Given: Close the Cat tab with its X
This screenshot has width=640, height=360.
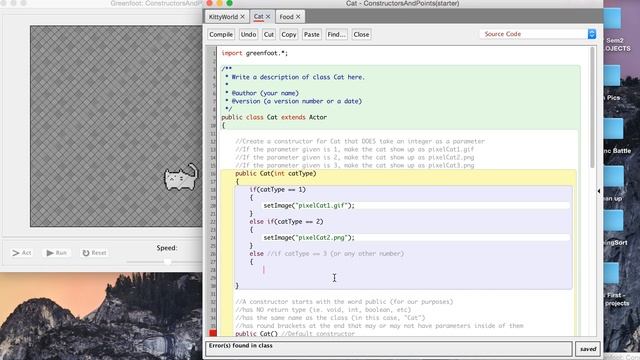Looking at the screenshot, I should pos(268,17).
